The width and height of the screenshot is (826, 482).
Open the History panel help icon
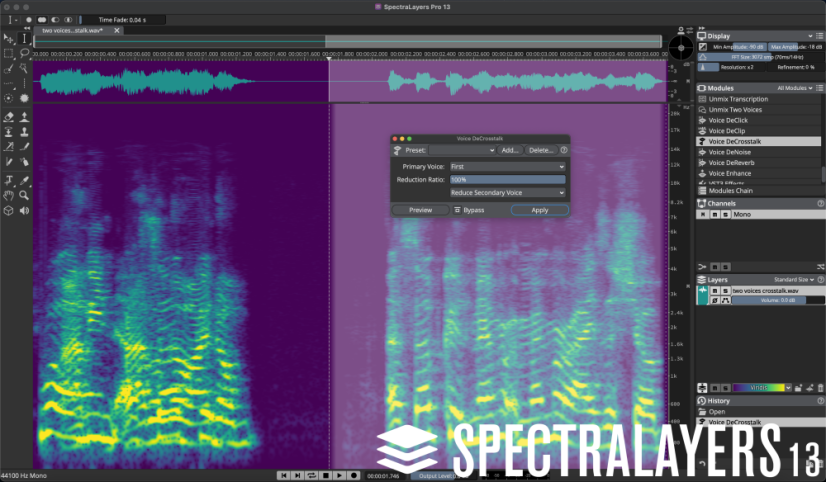[x=820, y=401]
